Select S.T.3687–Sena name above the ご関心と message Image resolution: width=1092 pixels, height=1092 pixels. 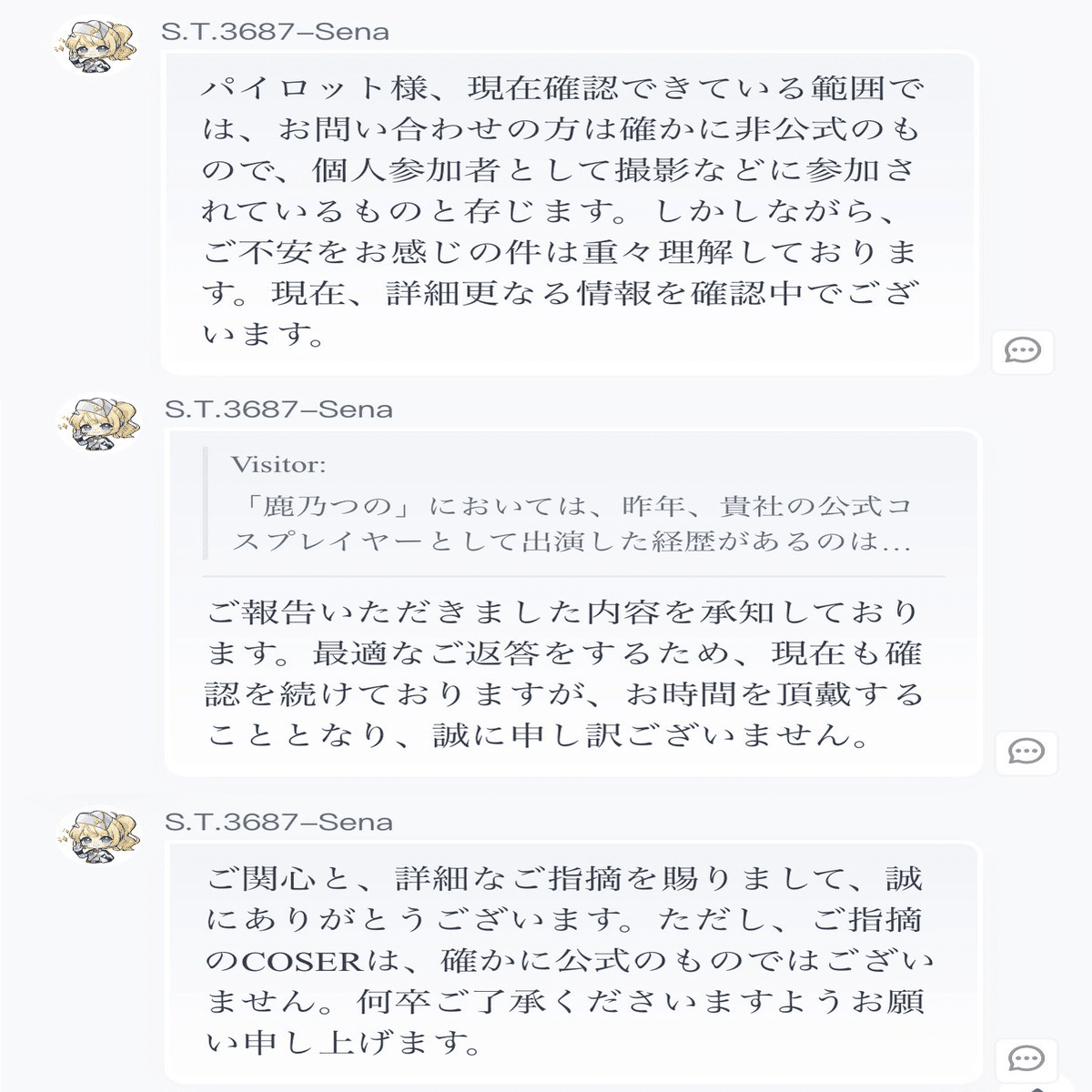coord(278,823)
